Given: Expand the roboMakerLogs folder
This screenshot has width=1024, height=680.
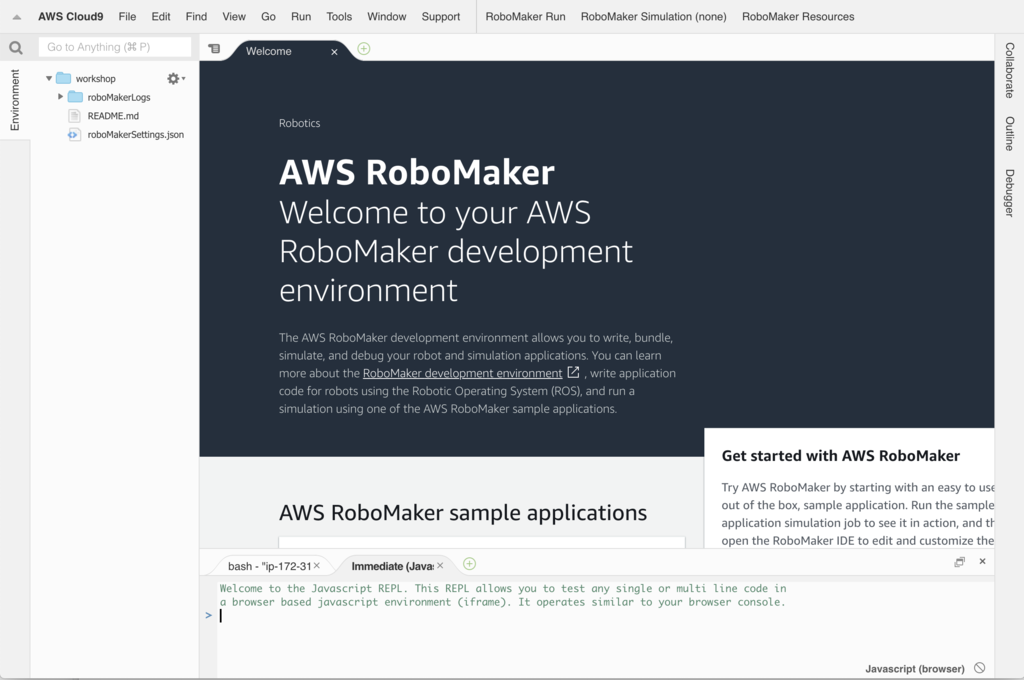Looking at the screenshot, I should point(60,97).
